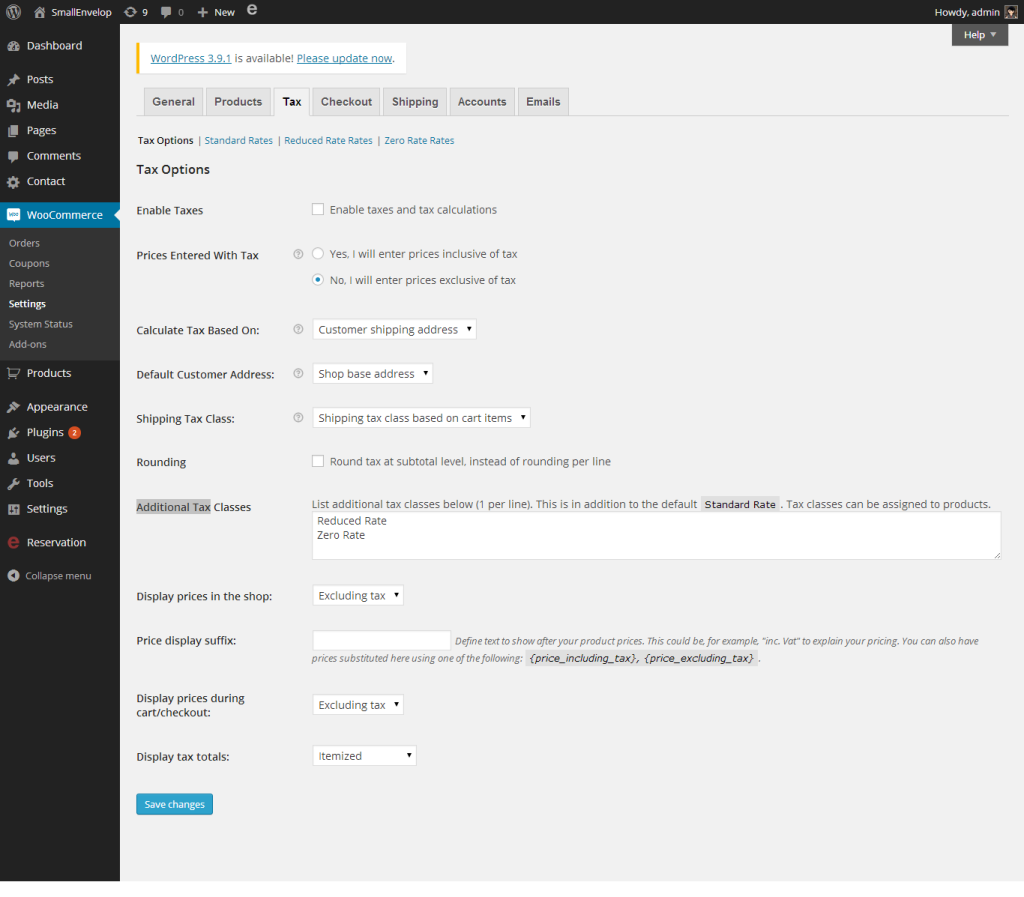Click the Collapse menu arrow icon
The image size is (1024, 897).
point(13,576)
